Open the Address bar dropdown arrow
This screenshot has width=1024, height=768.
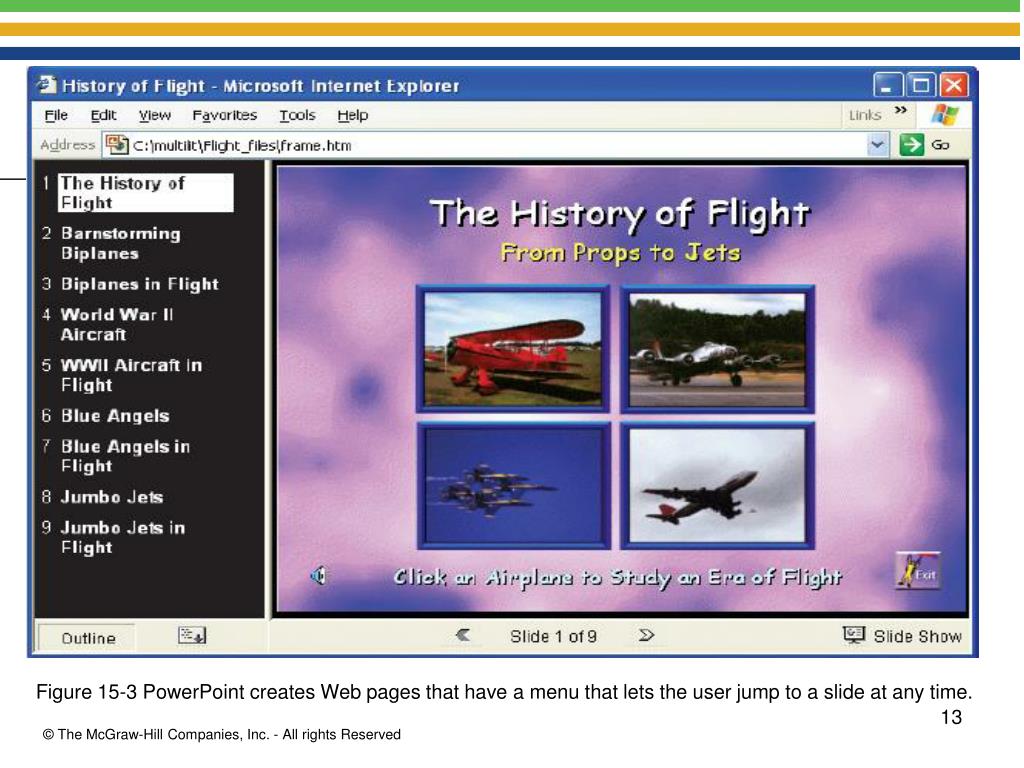[877, 144]
